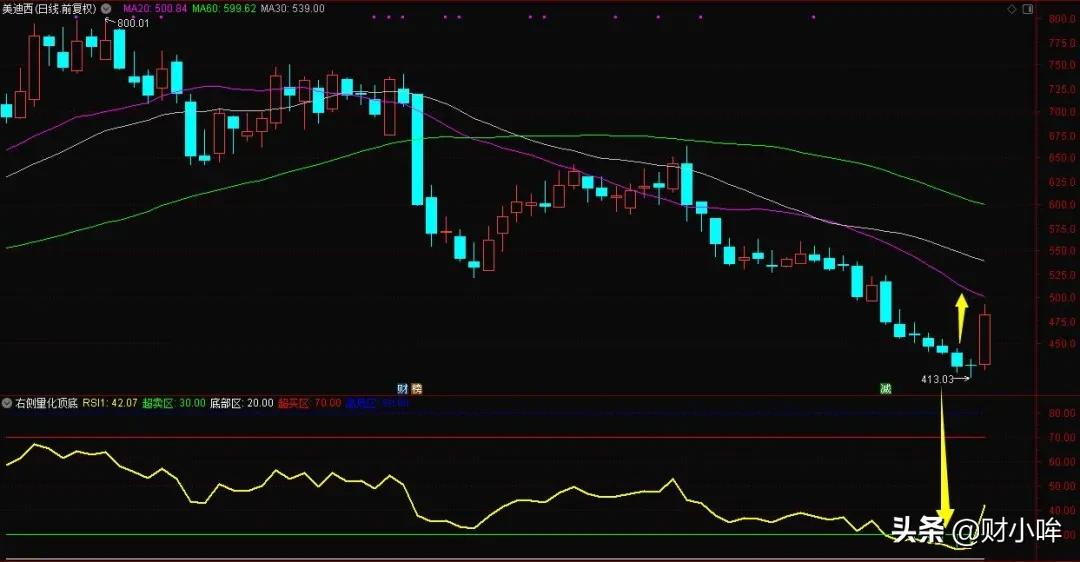The width and height of the screenshot is (1080, 562).
Task: Click the 600.0 price axis label
Action: pyautogui.click(x=1063, y=205)
